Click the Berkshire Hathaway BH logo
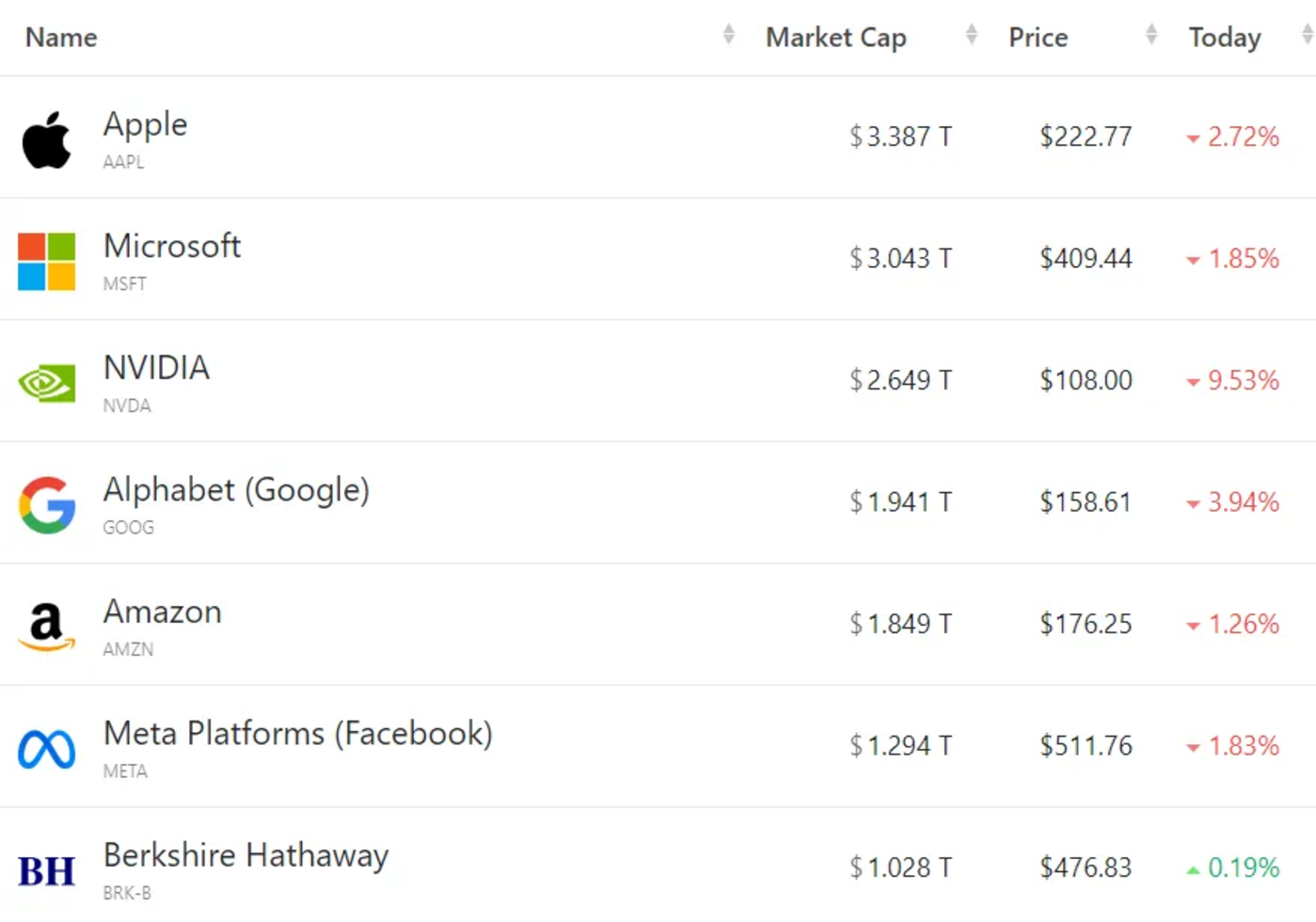Screen dimensions: 1316x922 click(46, 871)
